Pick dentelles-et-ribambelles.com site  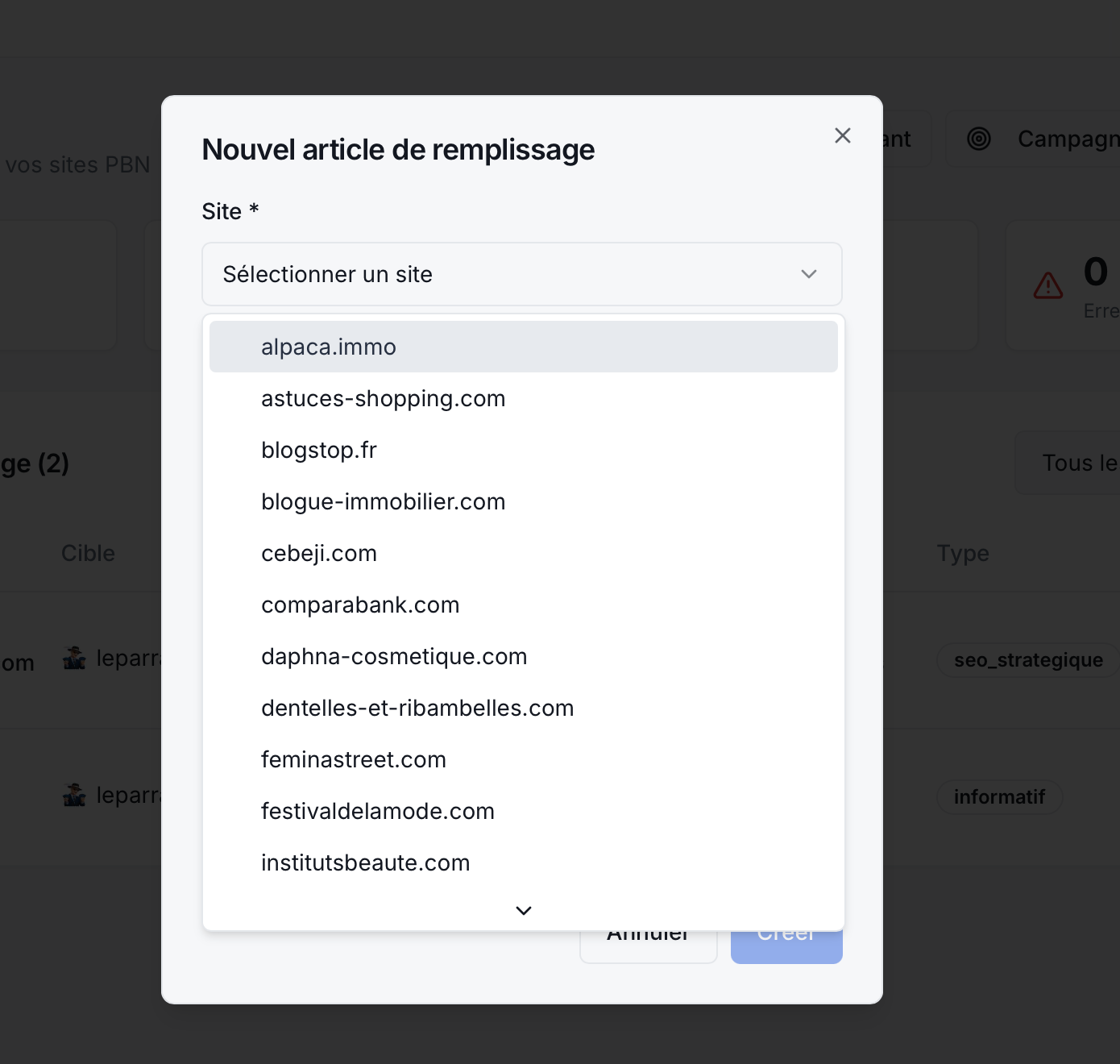(x=417, y=708)
